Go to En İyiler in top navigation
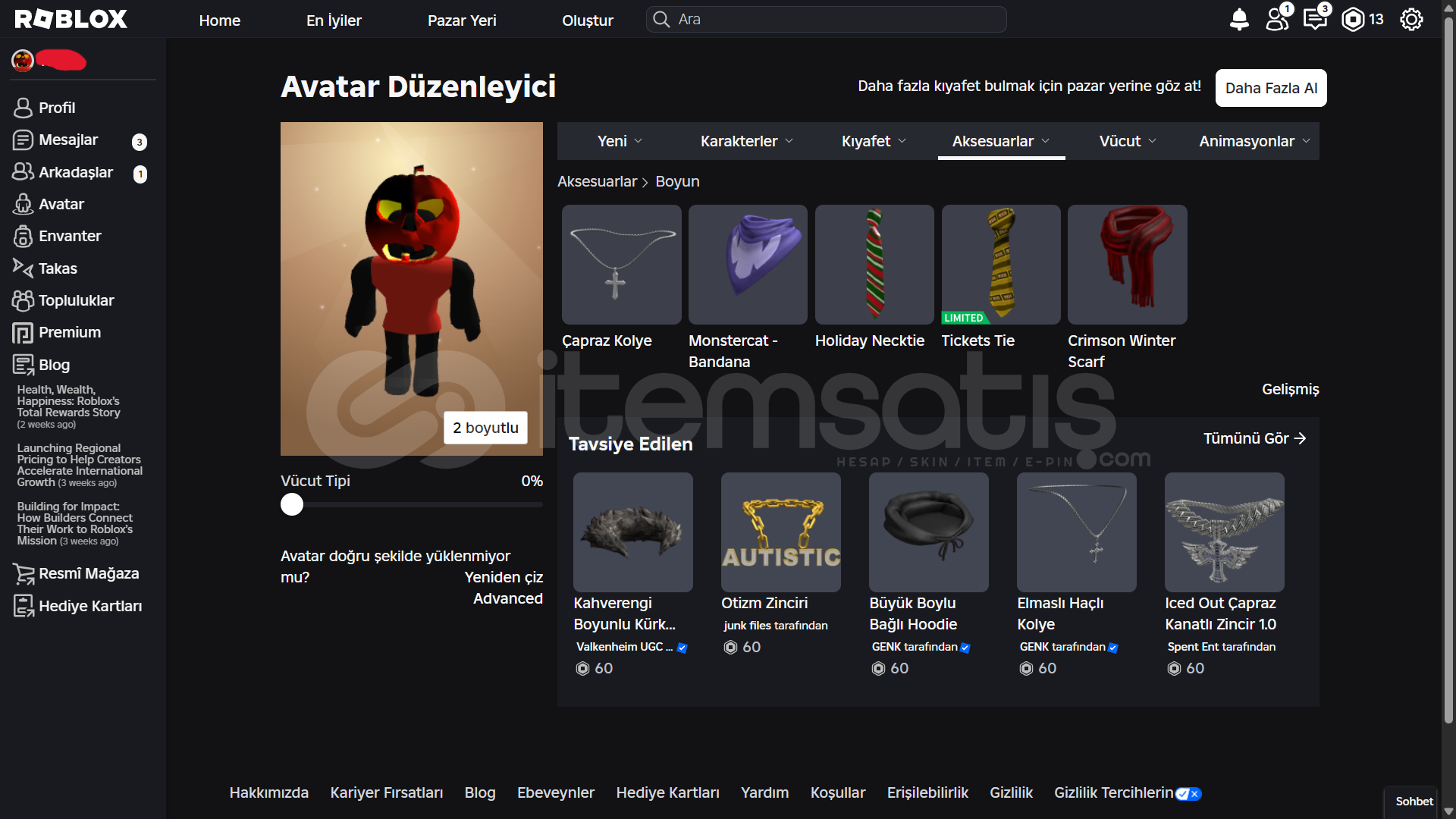 click(334, 20)
